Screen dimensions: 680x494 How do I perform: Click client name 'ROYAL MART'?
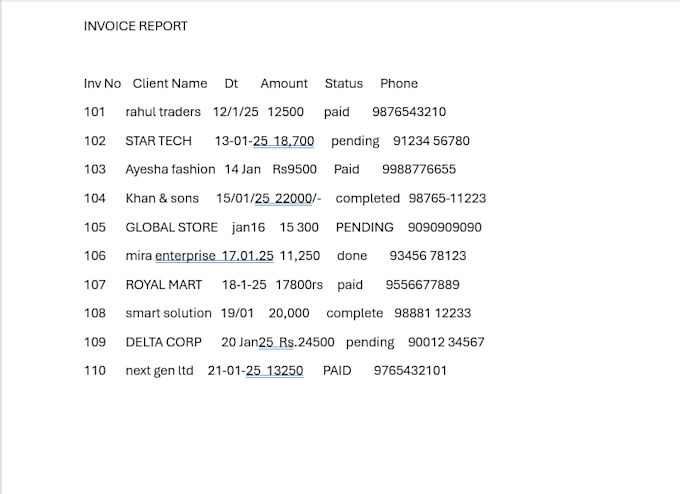click(164, 285)
